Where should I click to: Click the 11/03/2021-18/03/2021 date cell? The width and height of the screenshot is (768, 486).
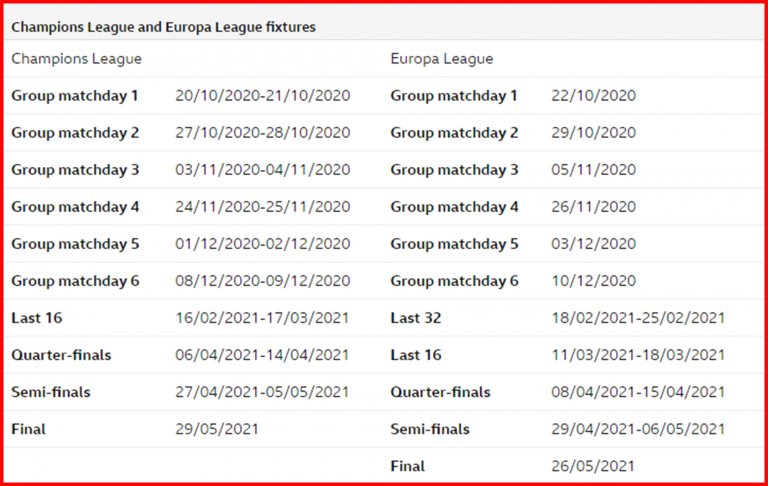(638, 355)
